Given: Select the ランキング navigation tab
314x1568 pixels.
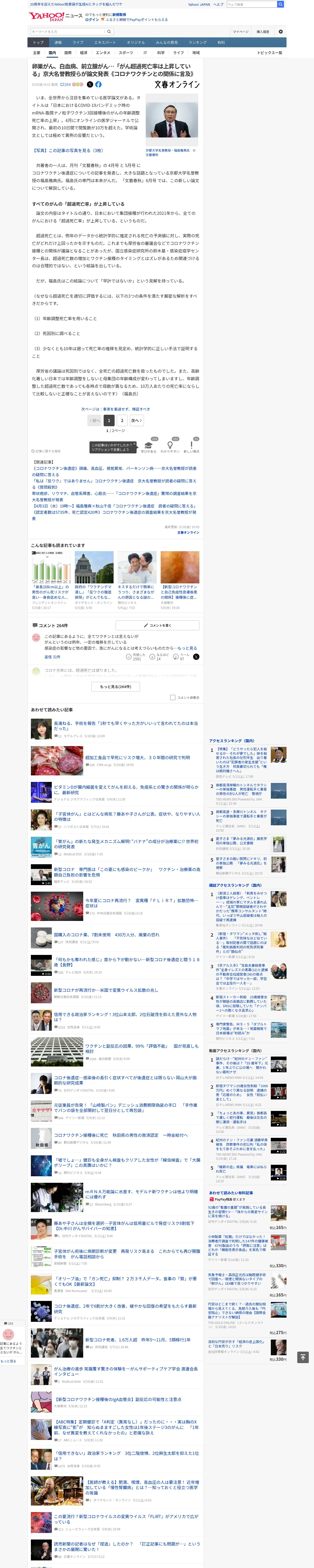Looking at the screenshot, I should pyautogui.click(x=198, y=43).
